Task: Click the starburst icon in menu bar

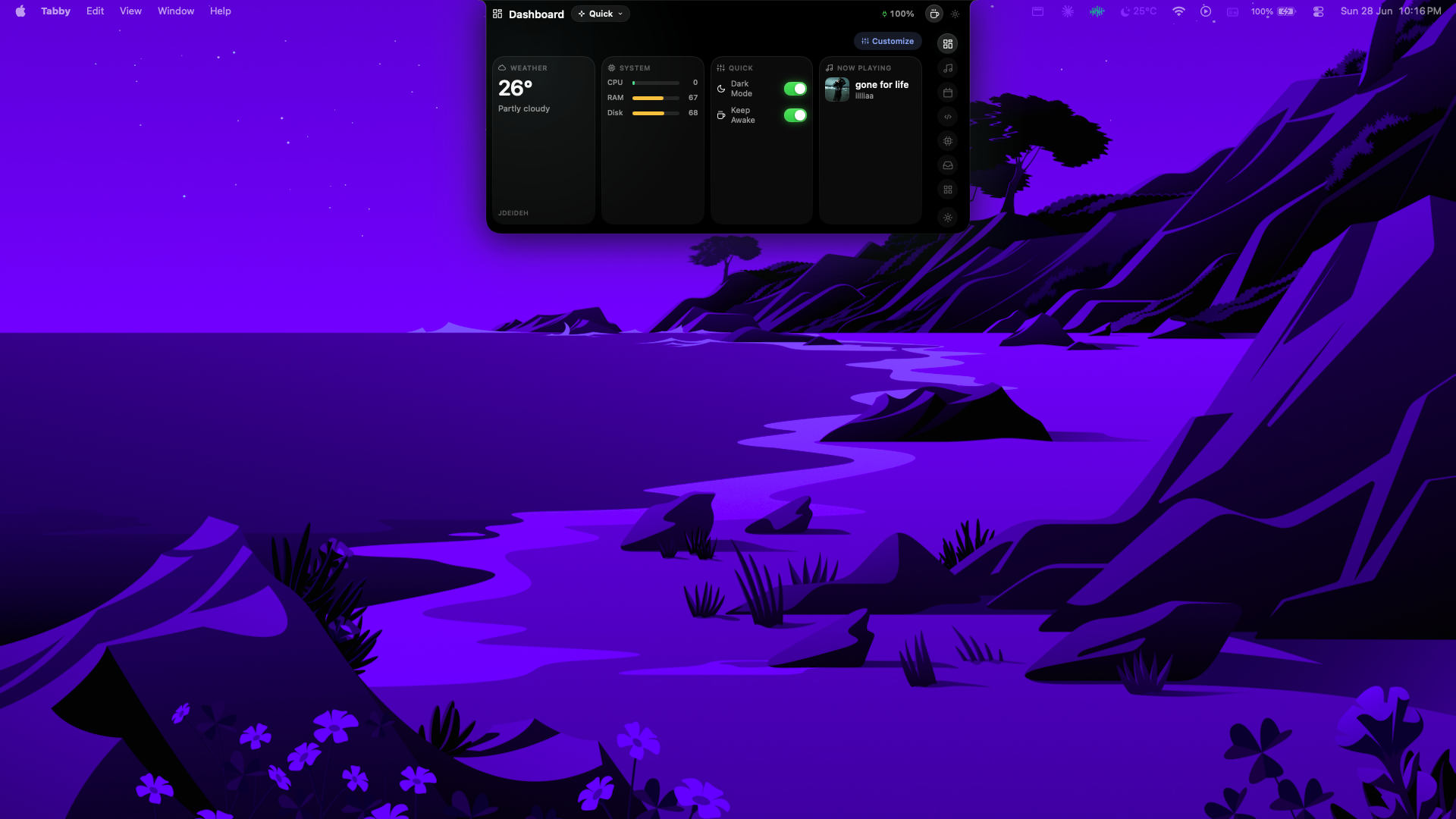Action: [x=1068, y=11]
